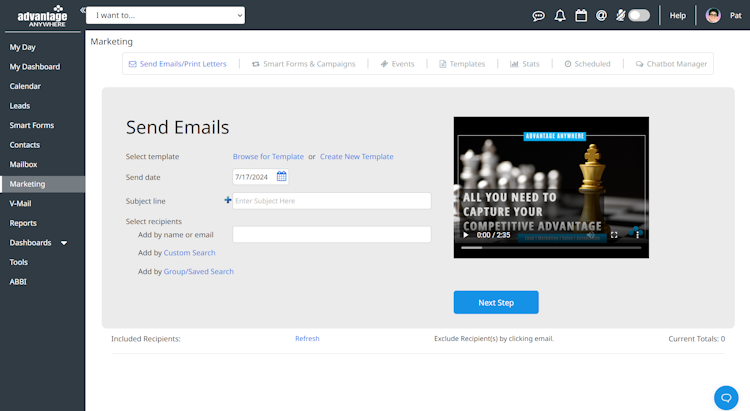Open Smart Forms in sidebar

click(x=32, y=125)
